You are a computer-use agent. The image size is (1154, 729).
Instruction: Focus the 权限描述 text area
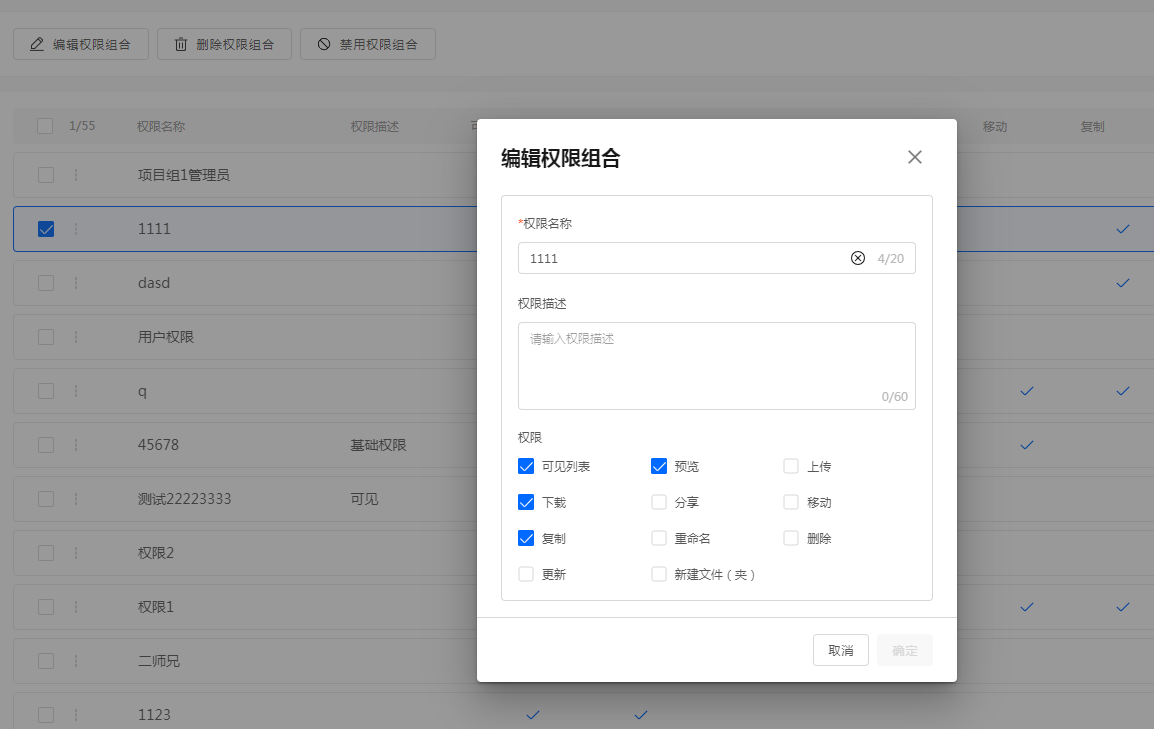[x=717, y=366]
